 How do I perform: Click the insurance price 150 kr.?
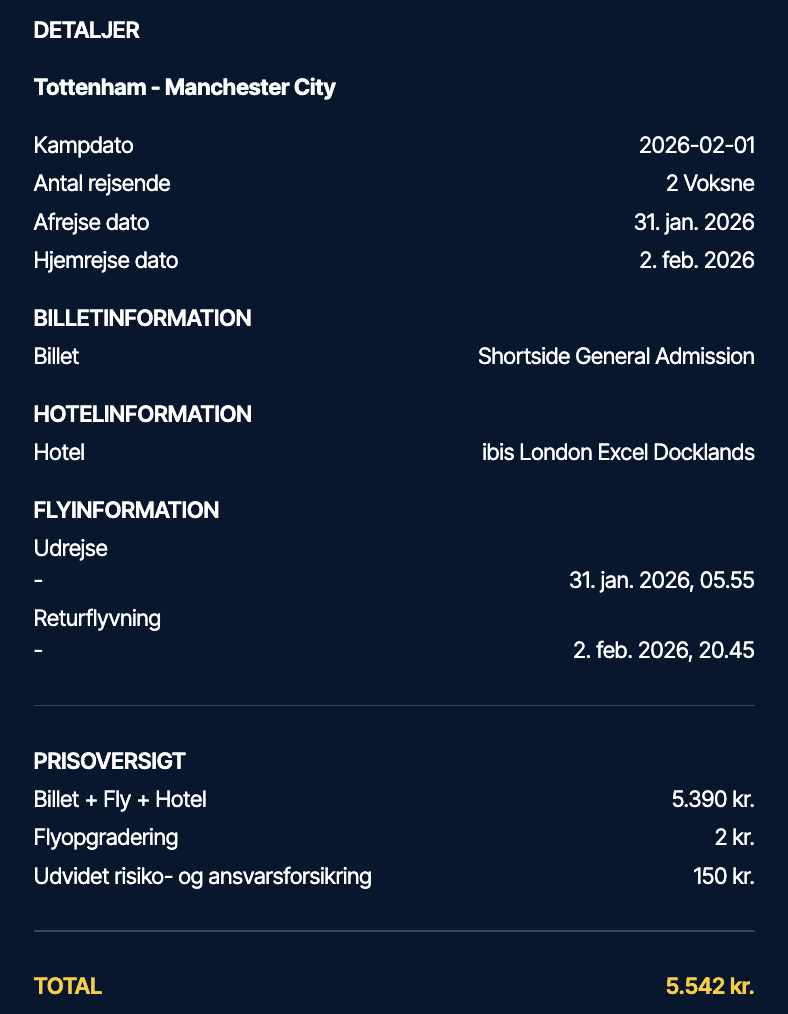tap(723, 877)
